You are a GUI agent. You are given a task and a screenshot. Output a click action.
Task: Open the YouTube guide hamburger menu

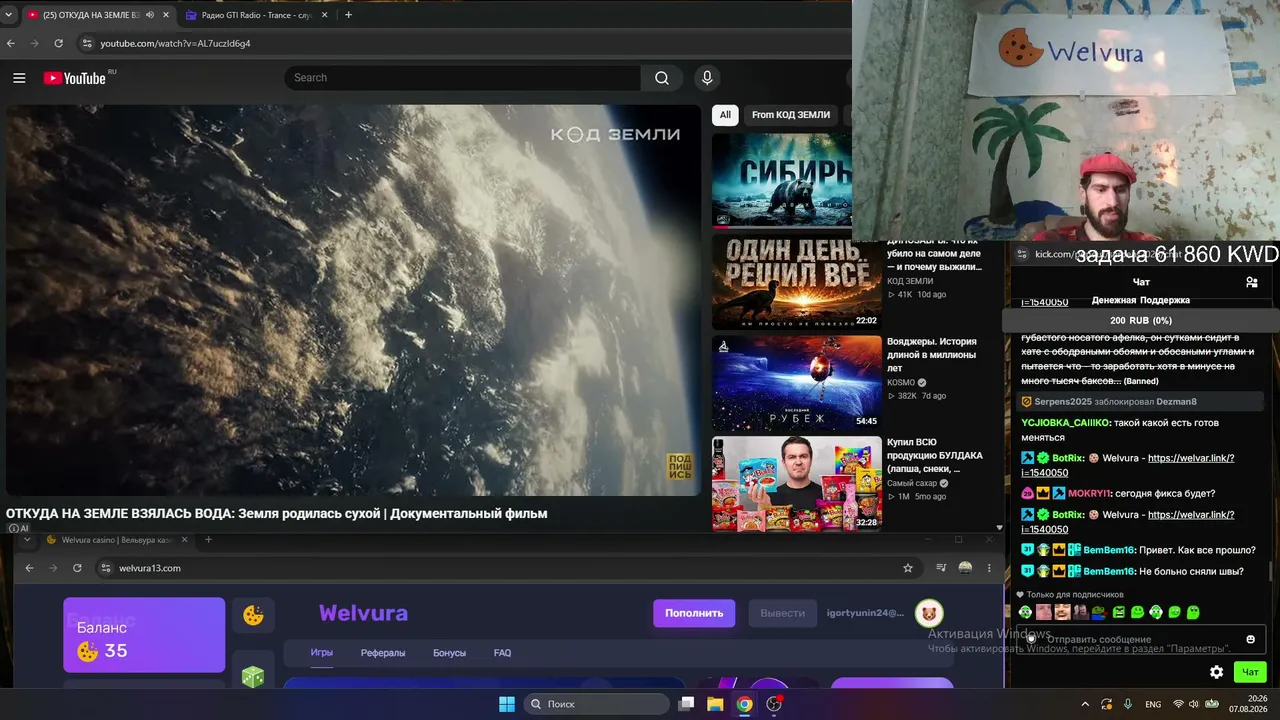[x=19, y=78]
